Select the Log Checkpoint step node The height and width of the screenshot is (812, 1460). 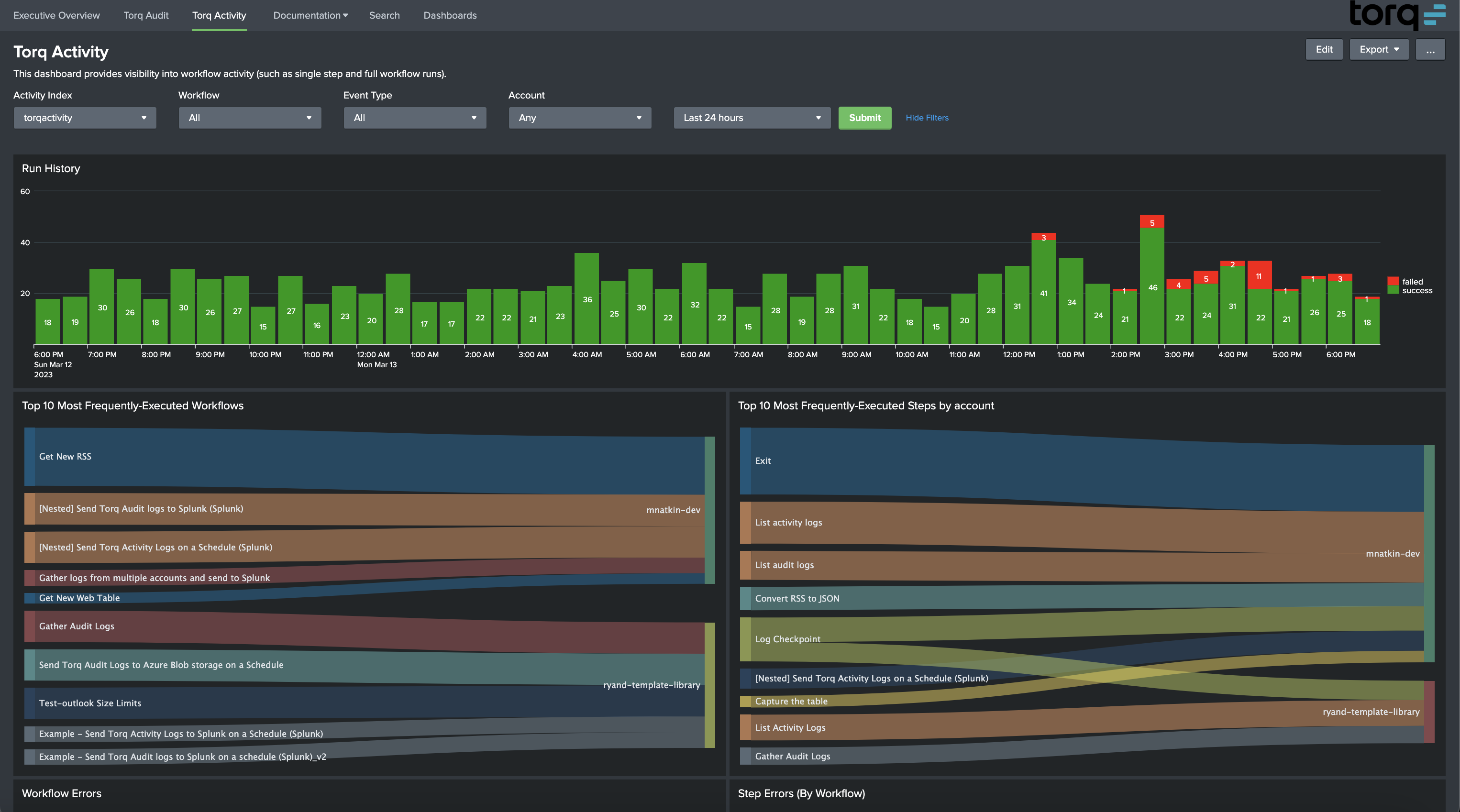coord(745,639)
